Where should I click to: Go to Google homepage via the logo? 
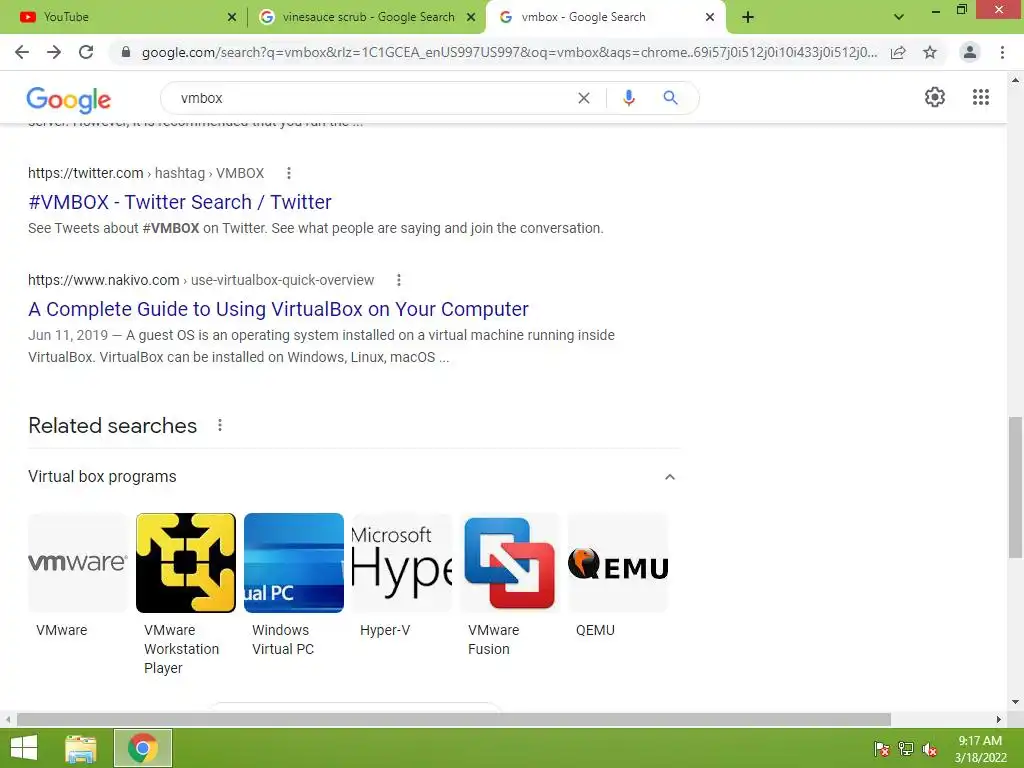[x=69, y=99]
